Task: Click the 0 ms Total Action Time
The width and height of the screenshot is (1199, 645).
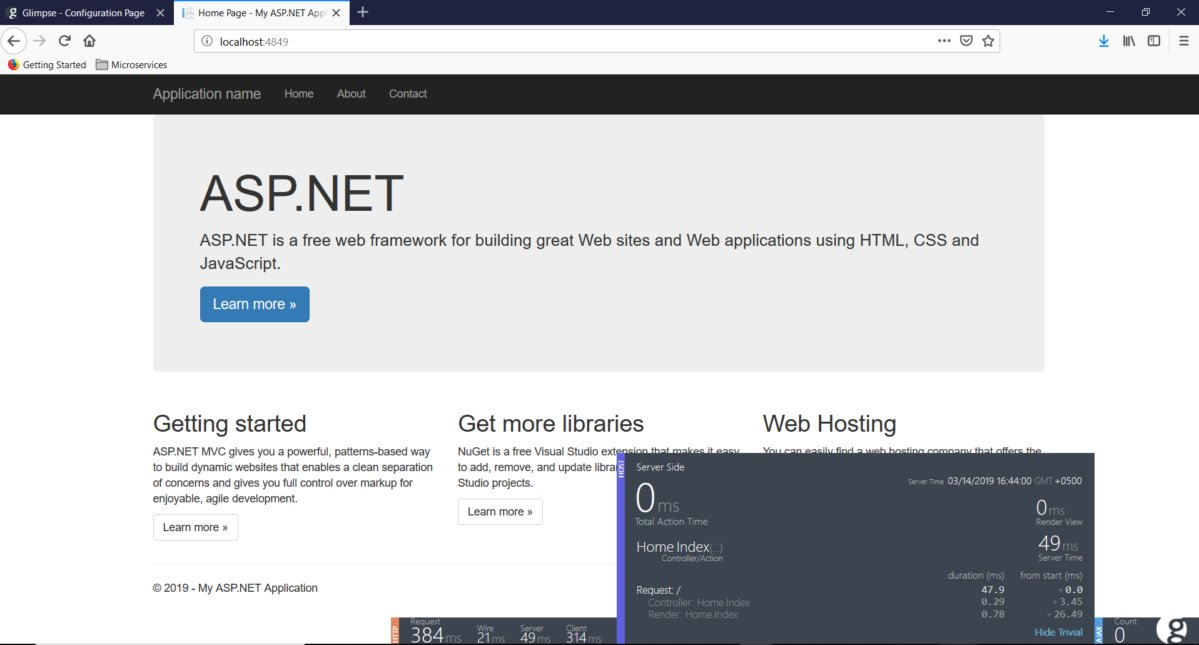Action: pyautogui.click(x=671, y=504)
